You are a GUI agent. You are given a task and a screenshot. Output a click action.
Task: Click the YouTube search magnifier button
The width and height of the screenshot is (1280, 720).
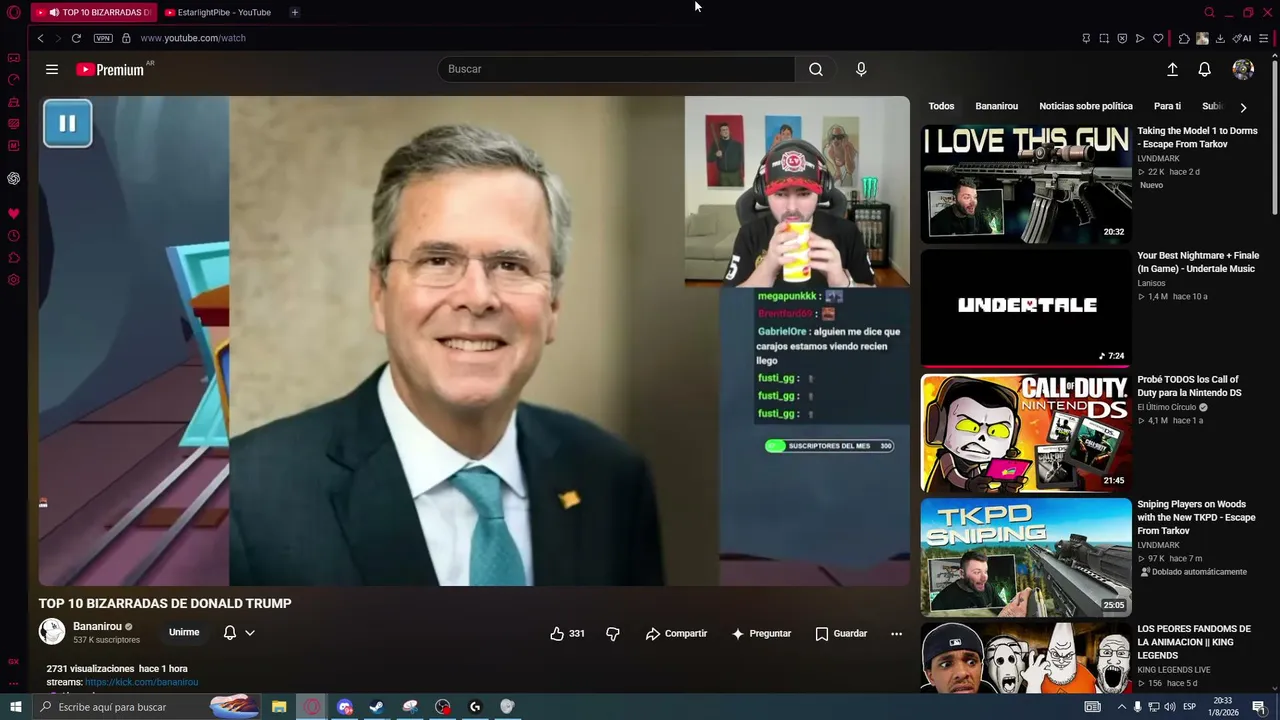coord(816,69)
